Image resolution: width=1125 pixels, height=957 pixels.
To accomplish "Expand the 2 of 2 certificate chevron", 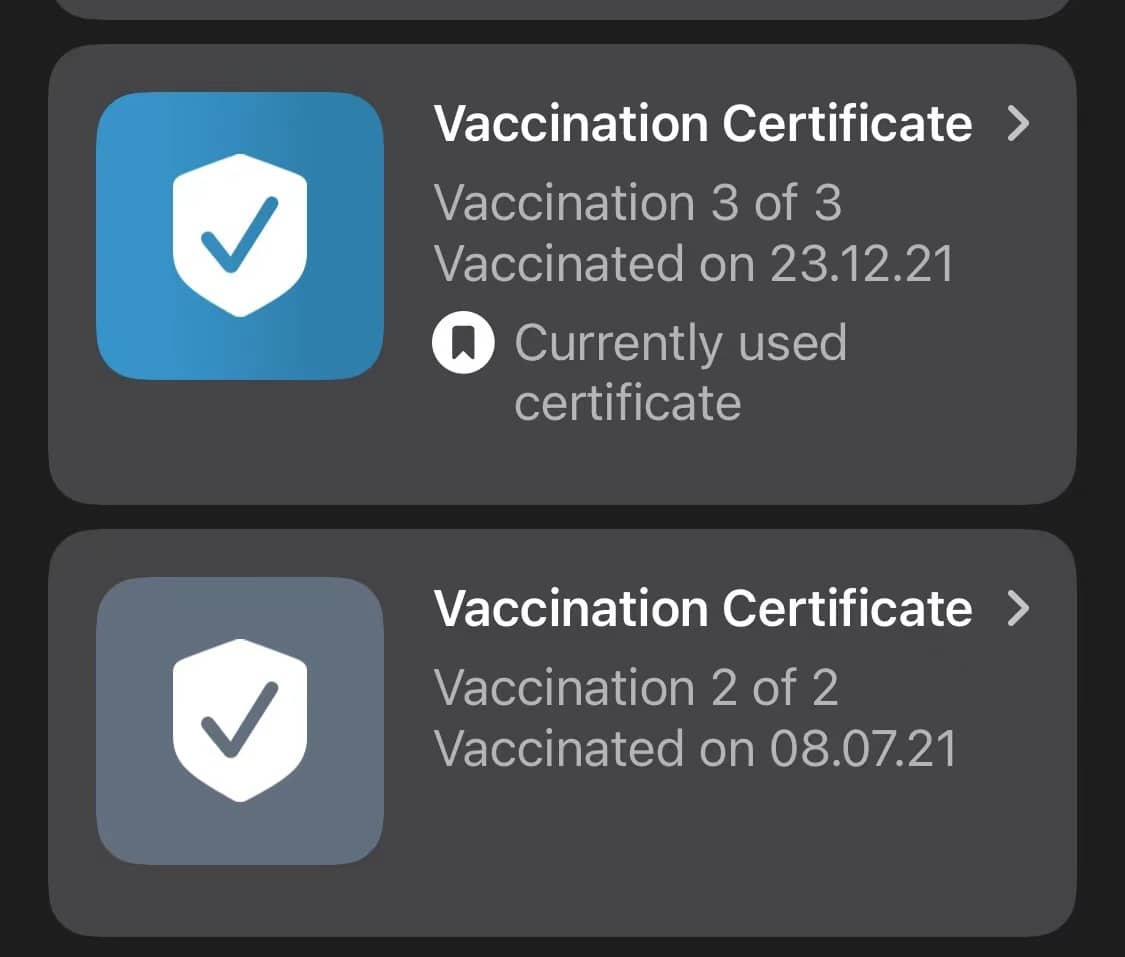I will pos(1018,608).
